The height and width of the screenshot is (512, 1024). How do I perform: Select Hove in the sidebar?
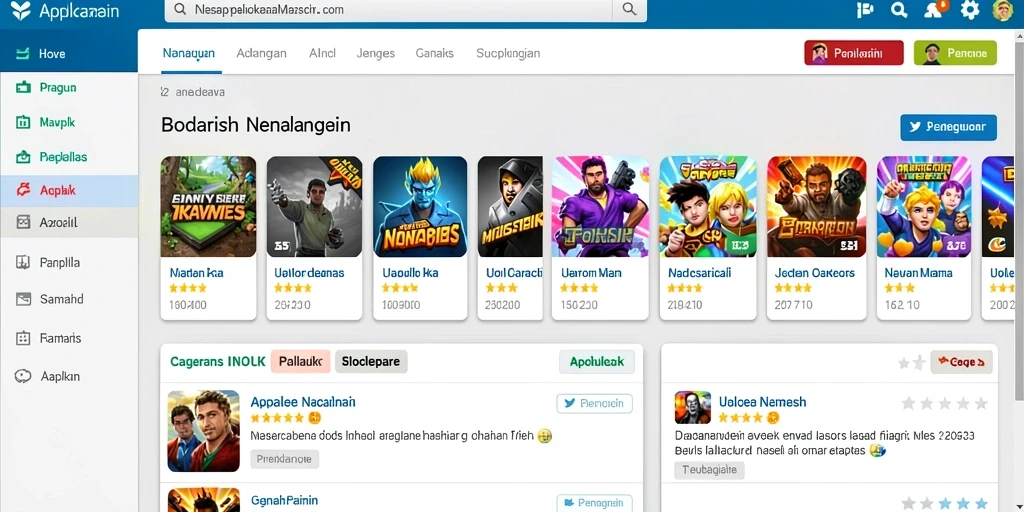click(x=69, y=54)
